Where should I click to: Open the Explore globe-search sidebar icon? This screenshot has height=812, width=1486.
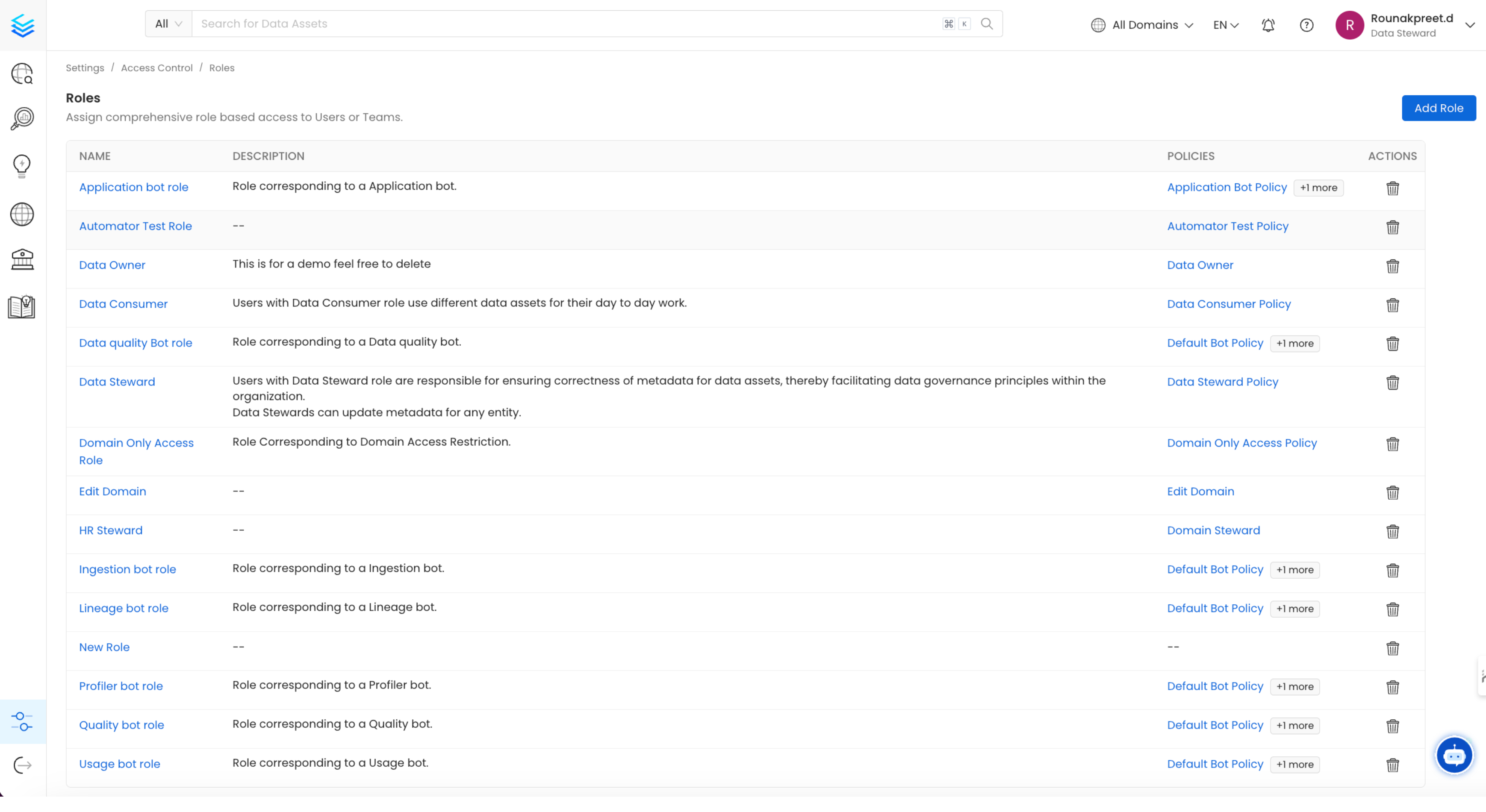tap(22, 74)
